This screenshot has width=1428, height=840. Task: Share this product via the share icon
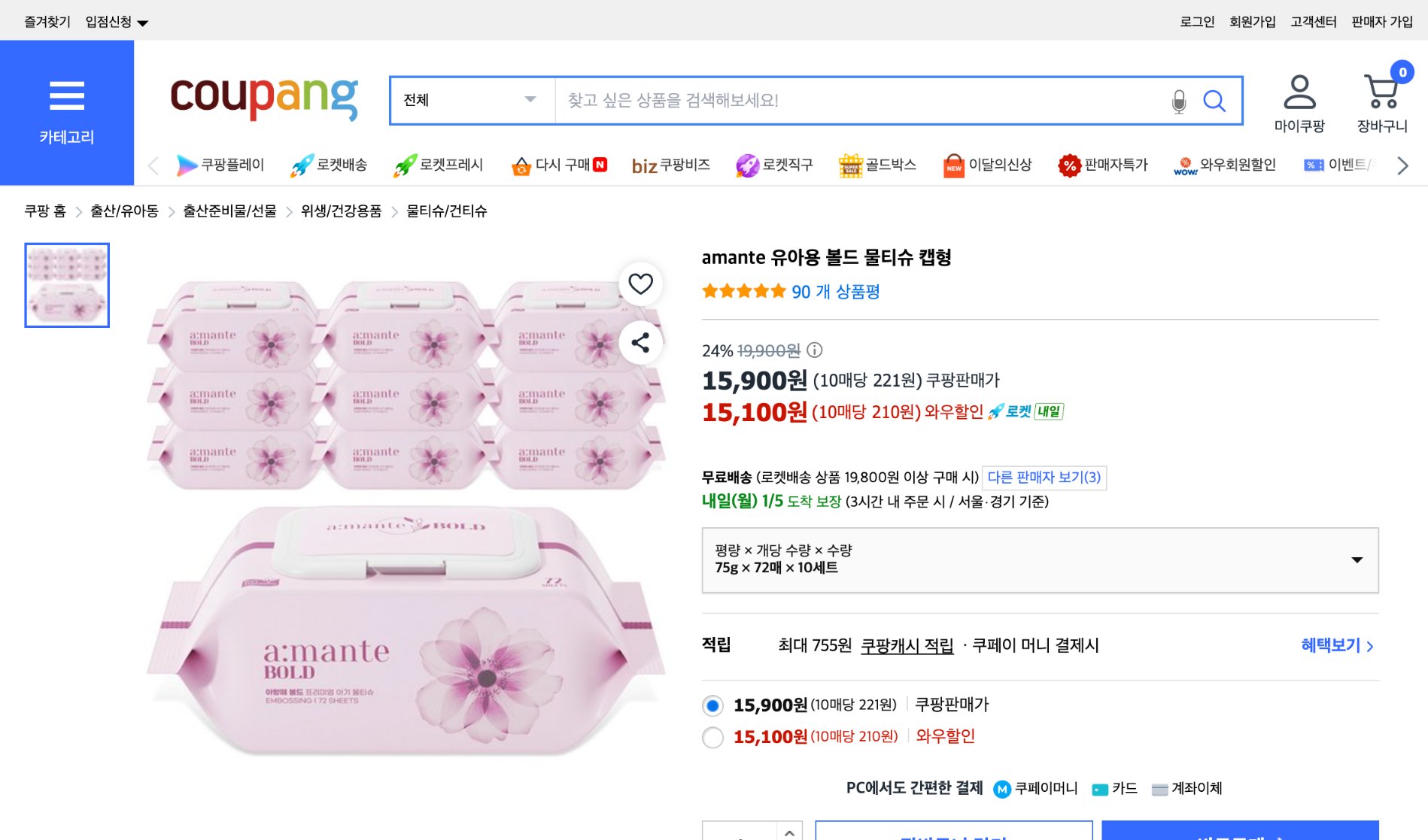pos(640,342)
